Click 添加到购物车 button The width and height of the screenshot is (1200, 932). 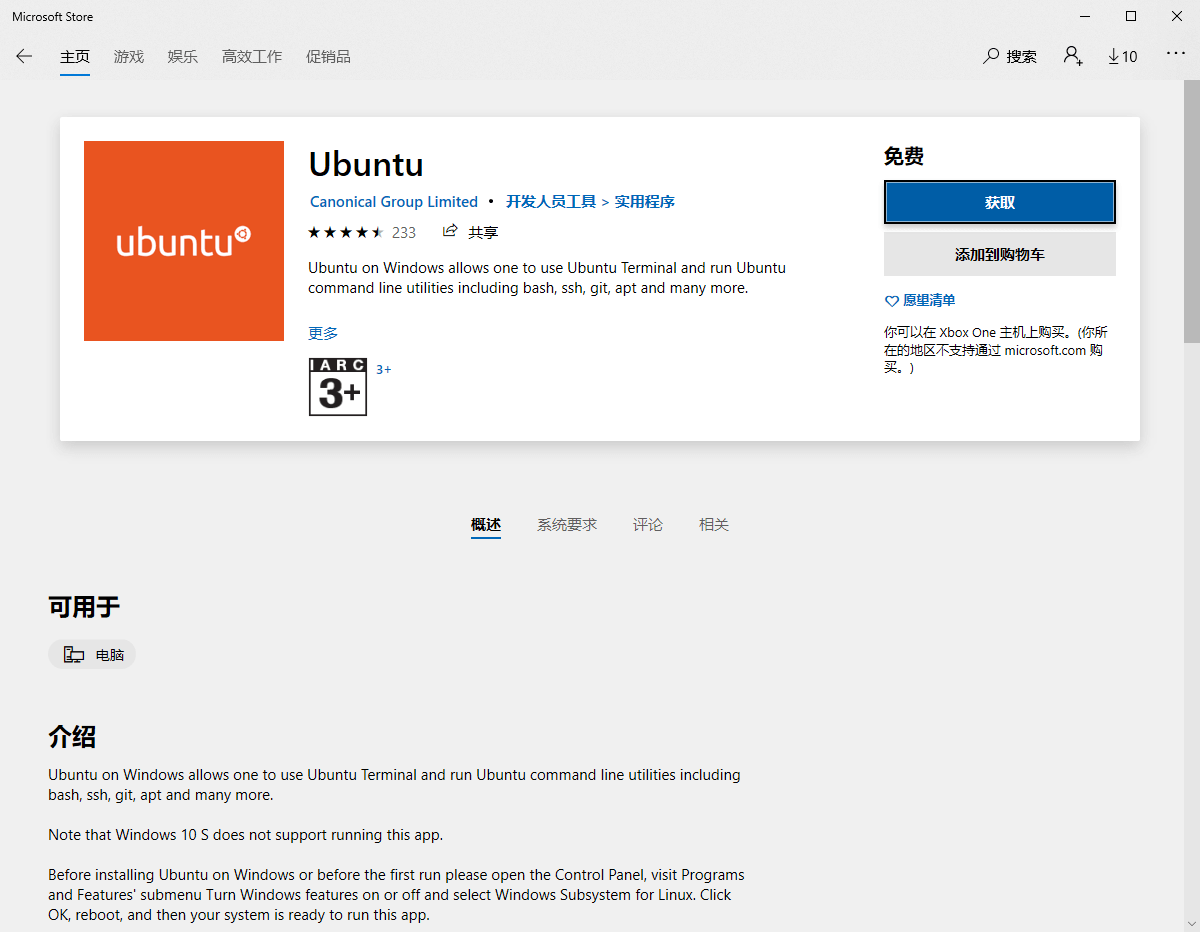[999, 255]
